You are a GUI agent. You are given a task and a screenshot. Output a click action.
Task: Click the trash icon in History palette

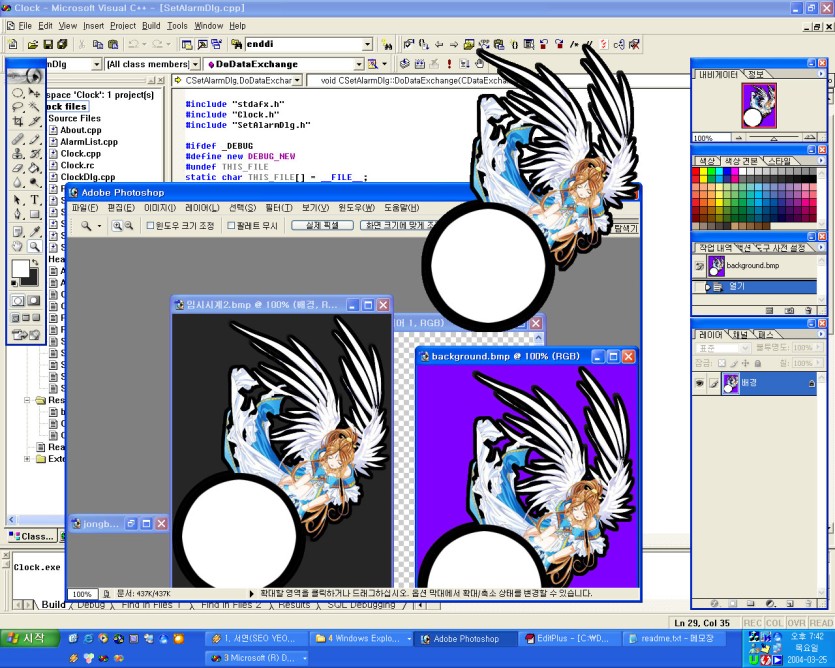tap(808, 310)
